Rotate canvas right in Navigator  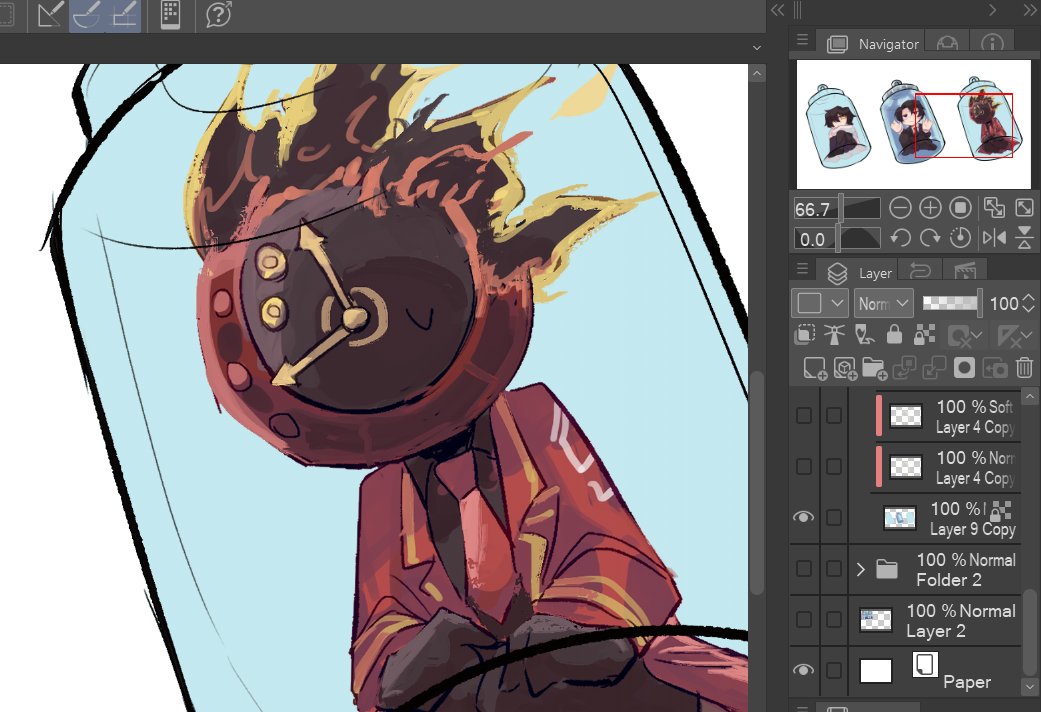pyautogui.click(x=929, y=238)
